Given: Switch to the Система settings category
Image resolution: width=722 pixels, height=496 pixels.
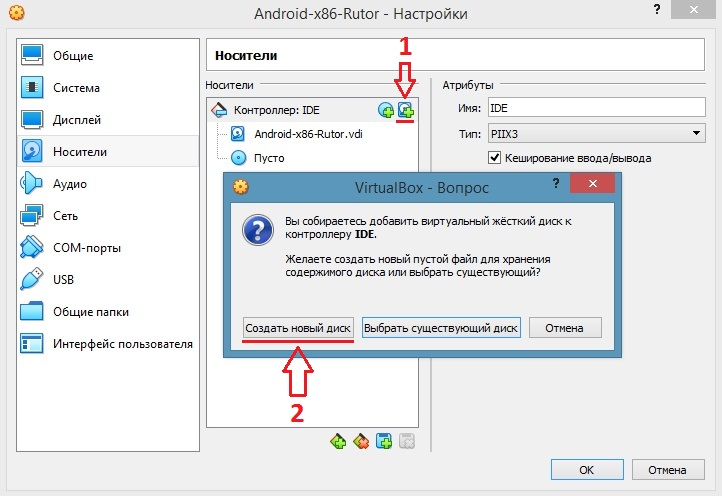Looking at the screenshot, I should tap(76, 88).
